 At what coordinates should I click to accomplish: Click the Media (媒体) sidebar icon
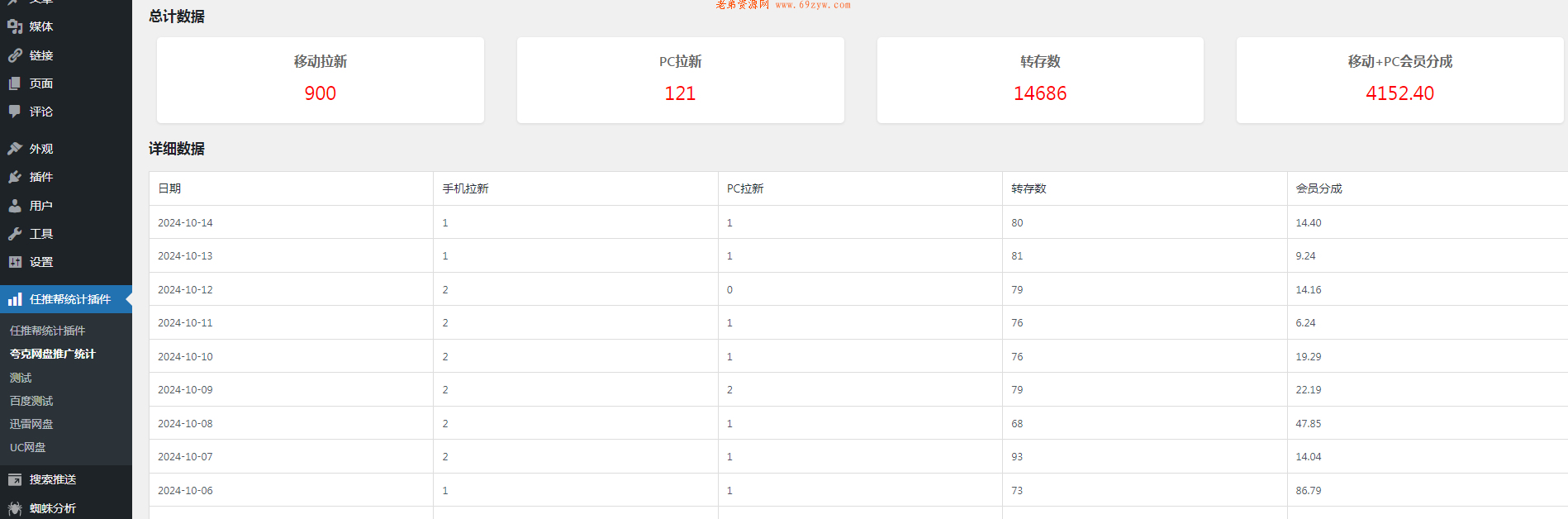(x=15, y=26)
